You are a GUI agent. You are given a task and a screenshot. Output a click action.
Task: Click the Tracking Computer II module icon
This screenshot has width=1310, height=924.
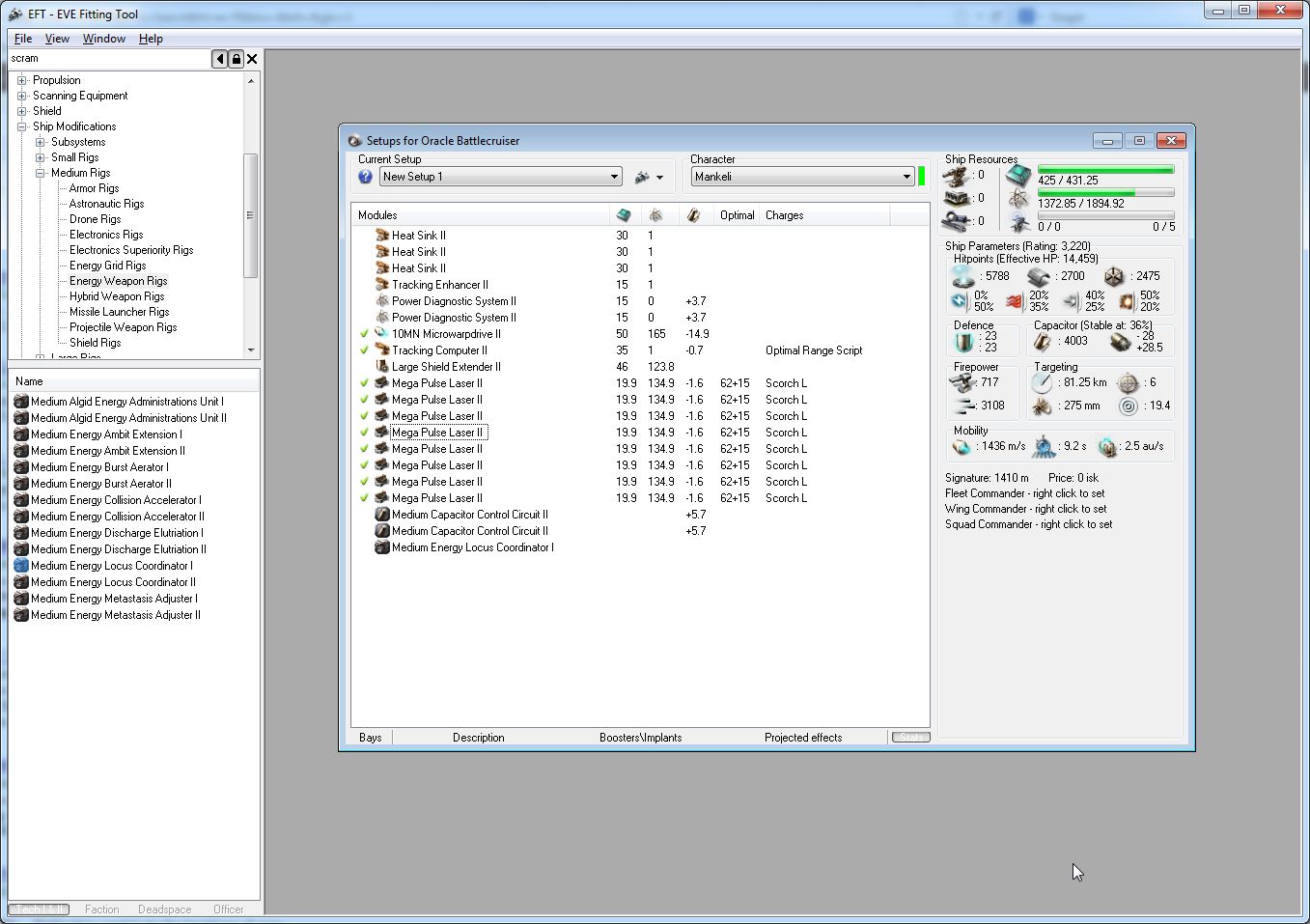click(x=382, y=350)
